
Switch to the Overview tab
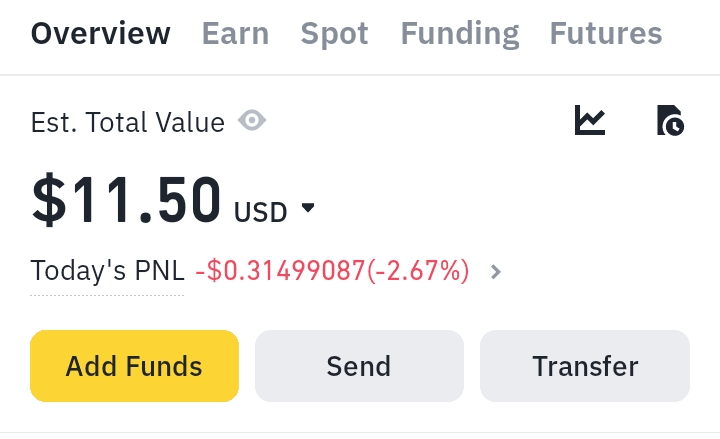pyautogui.click(x=100, y=34)
